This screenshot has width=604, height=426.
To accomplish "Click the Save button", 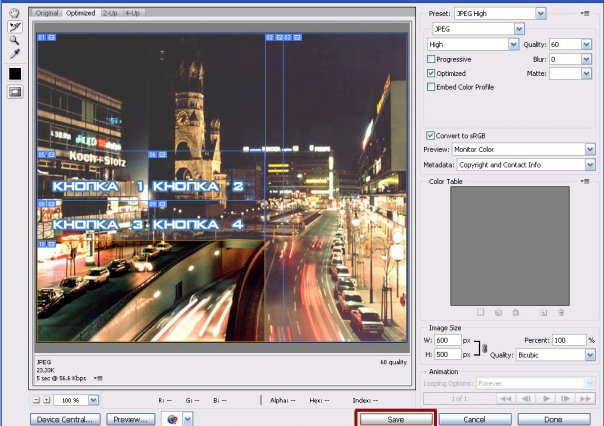I will tap(395, 420).
